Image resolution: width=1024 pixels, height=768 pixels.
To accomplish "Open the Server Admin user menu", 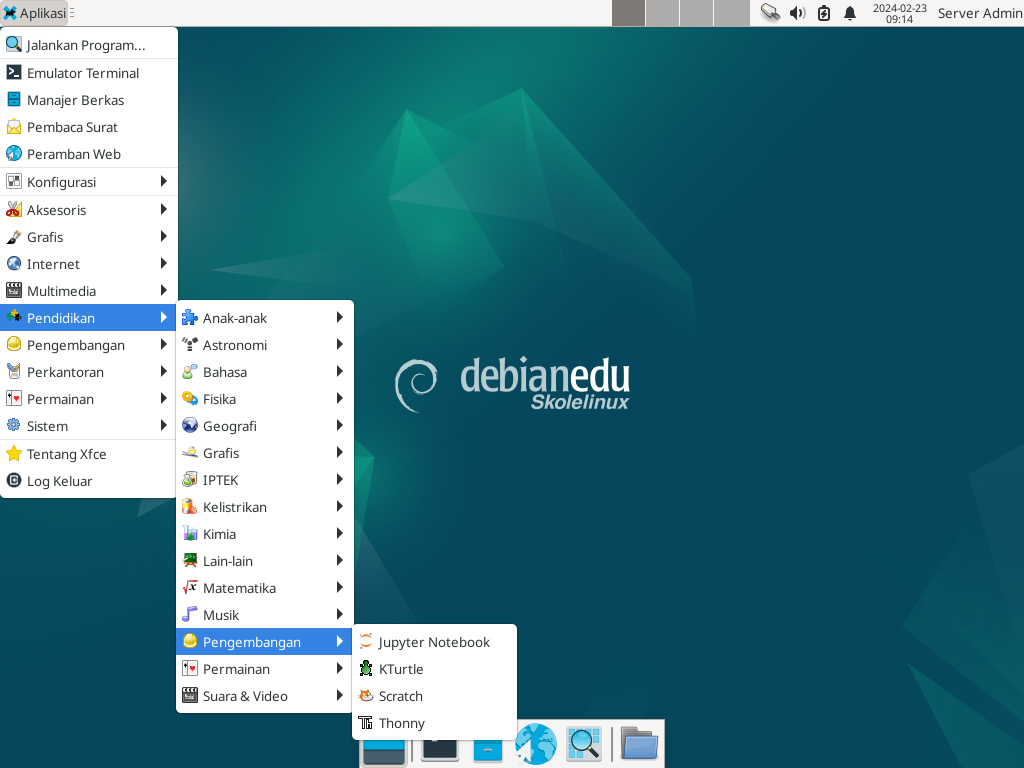I will point(980,13).
